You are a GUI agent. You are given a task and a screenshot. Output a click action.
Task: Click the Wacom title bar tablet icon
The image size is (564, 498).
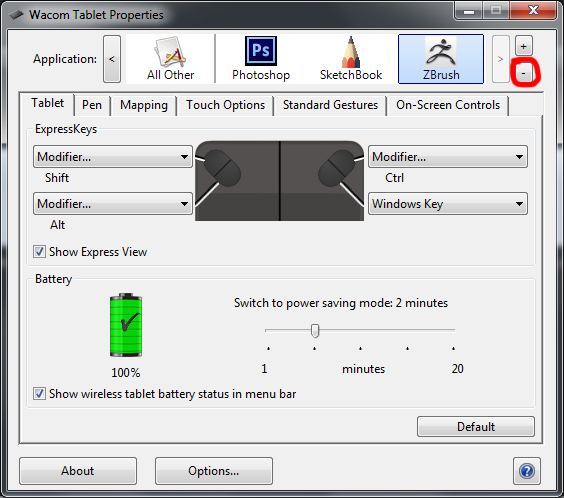click(16, 15)
